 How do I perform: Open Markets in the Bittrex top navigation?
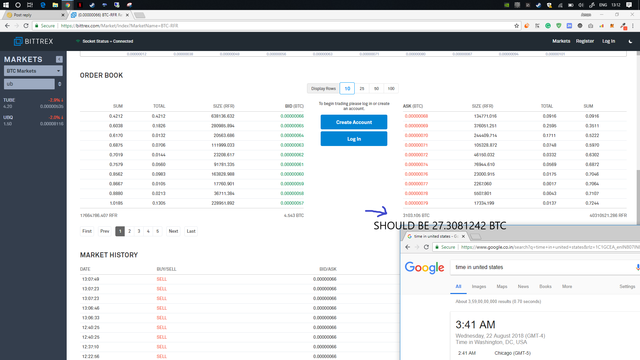coord(561,41)
